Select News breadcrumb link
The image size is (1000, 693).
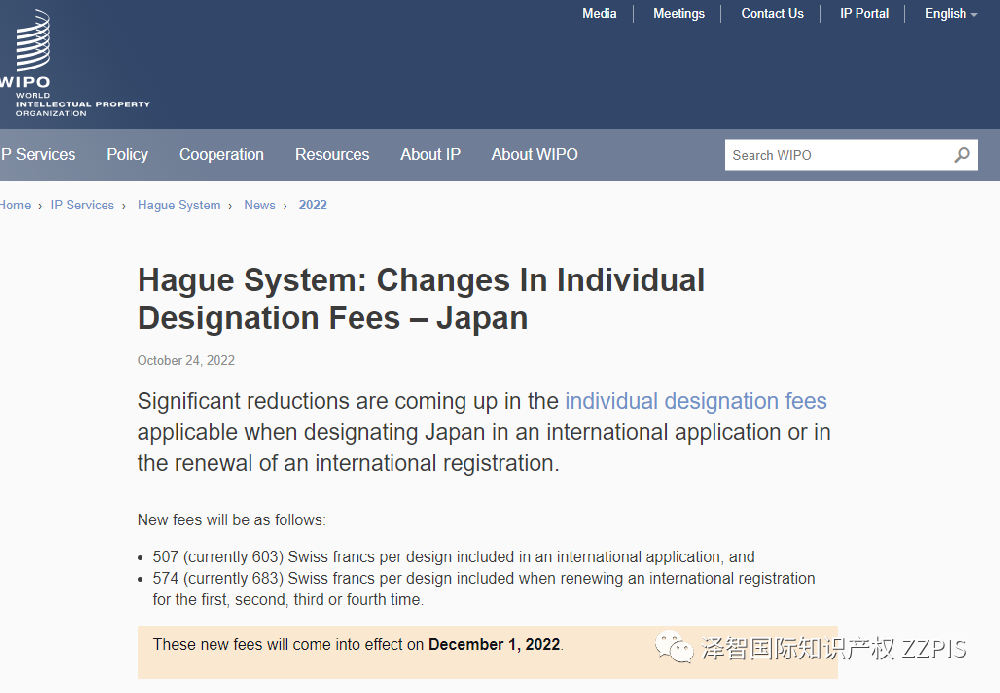coord(260,205)
